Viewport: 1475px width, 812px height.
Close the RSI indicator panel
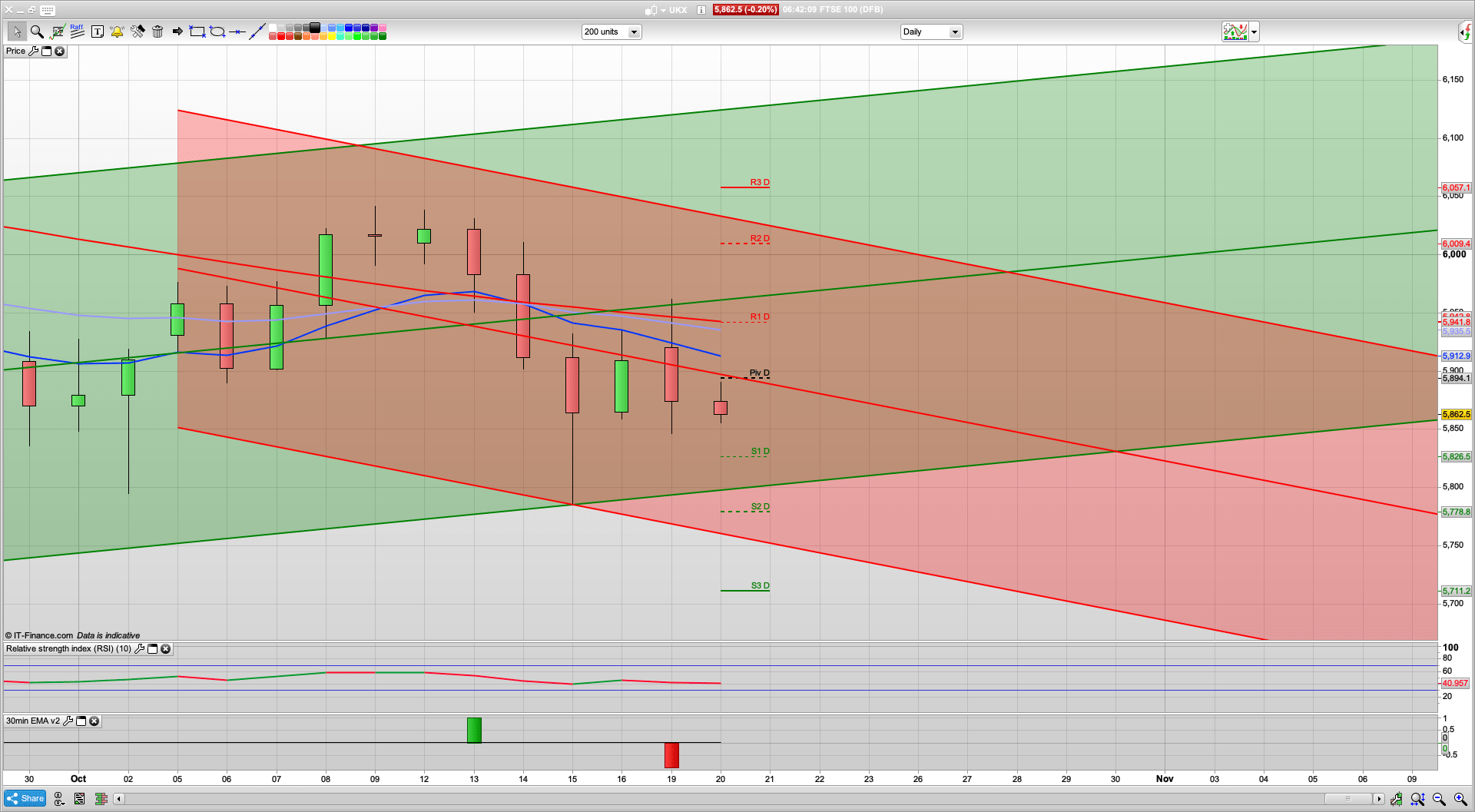tap(166, 649)
